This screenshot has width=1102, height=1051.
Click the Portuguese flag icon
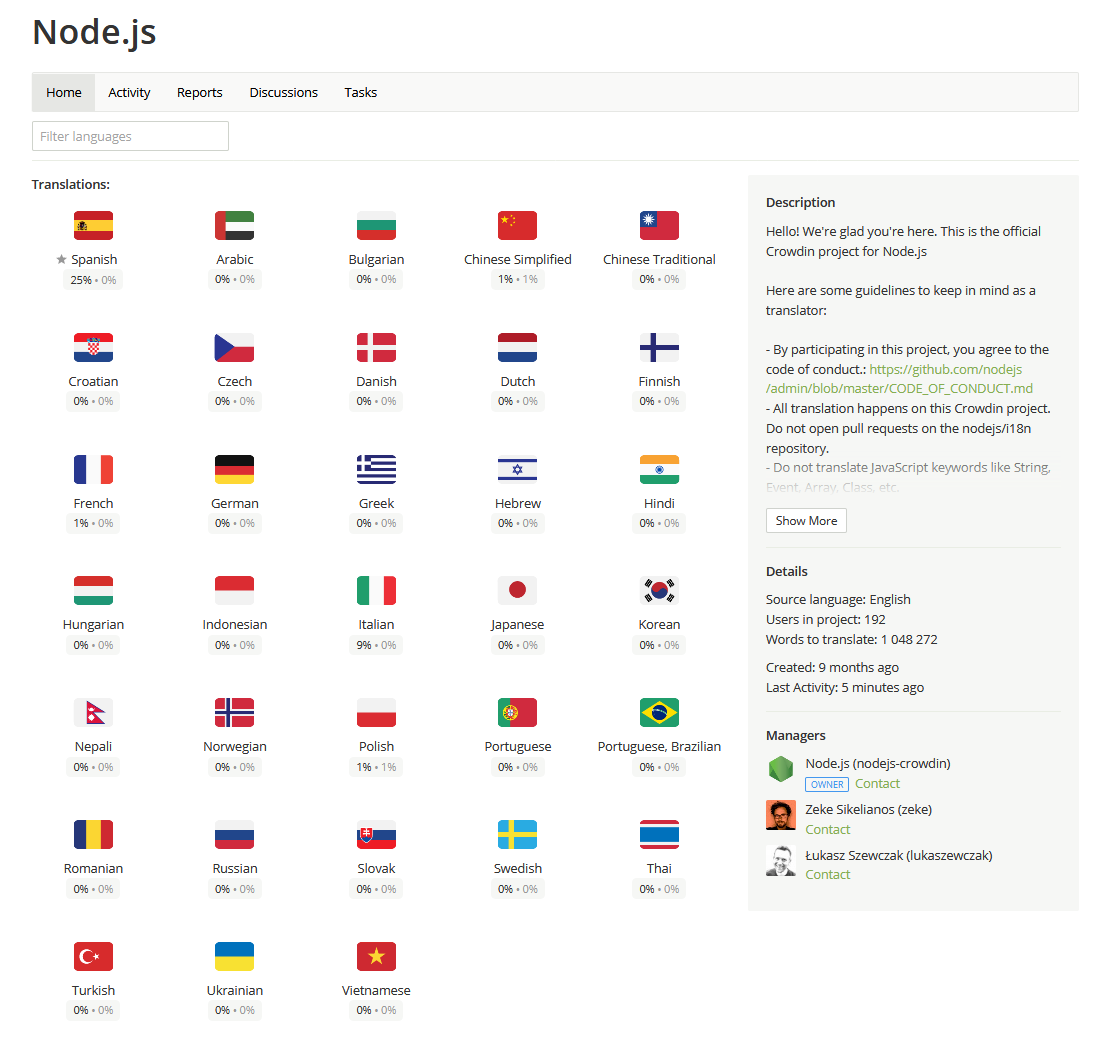click(x=517, y=713)
